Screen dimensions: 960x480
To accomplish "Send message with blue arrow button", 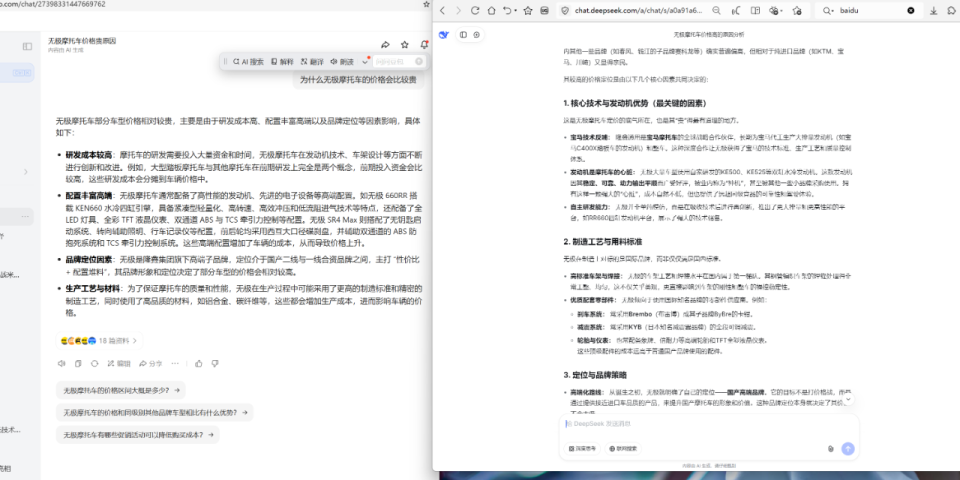I will tap(848, 449).
